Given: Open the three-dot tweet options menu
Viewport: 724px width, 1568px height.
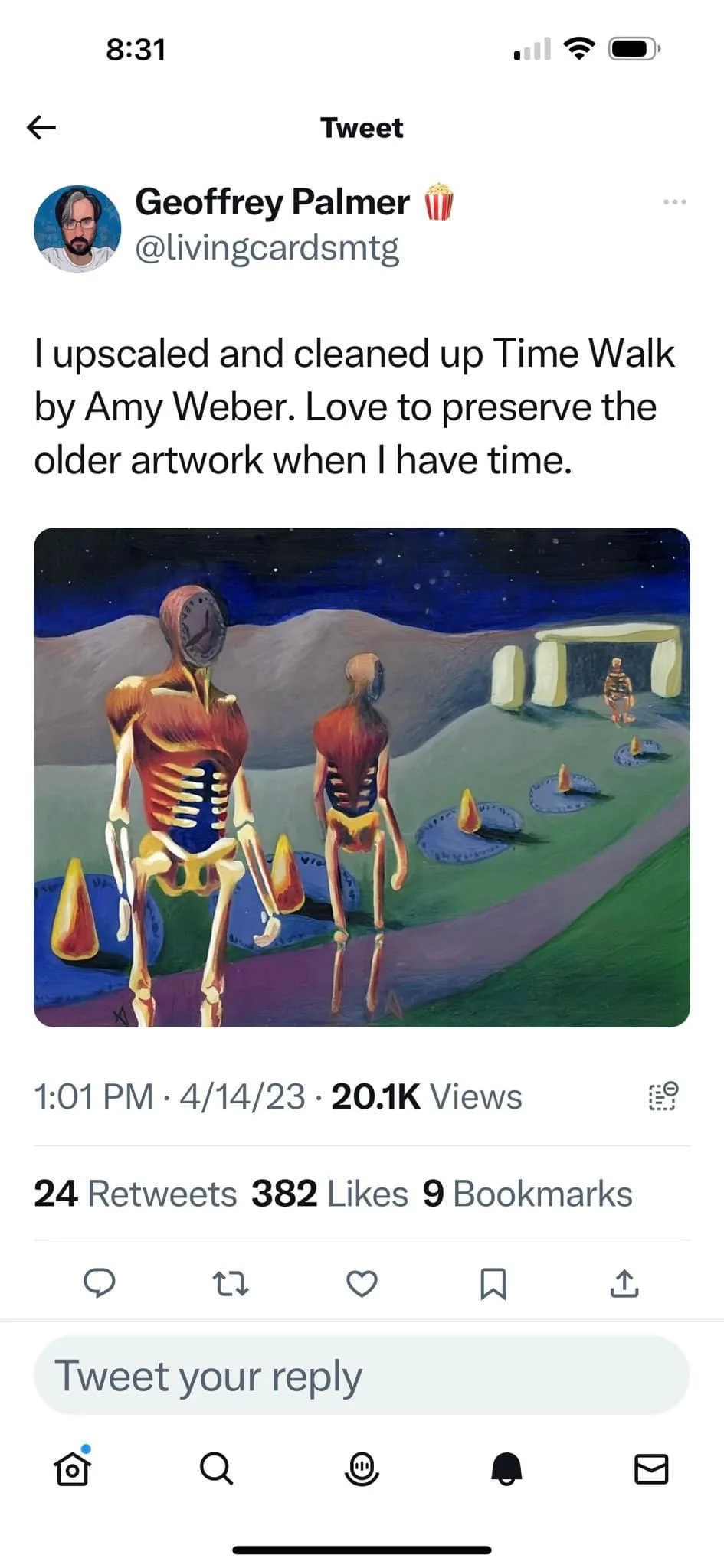Looking at the screenshot, I should point(675,202).
